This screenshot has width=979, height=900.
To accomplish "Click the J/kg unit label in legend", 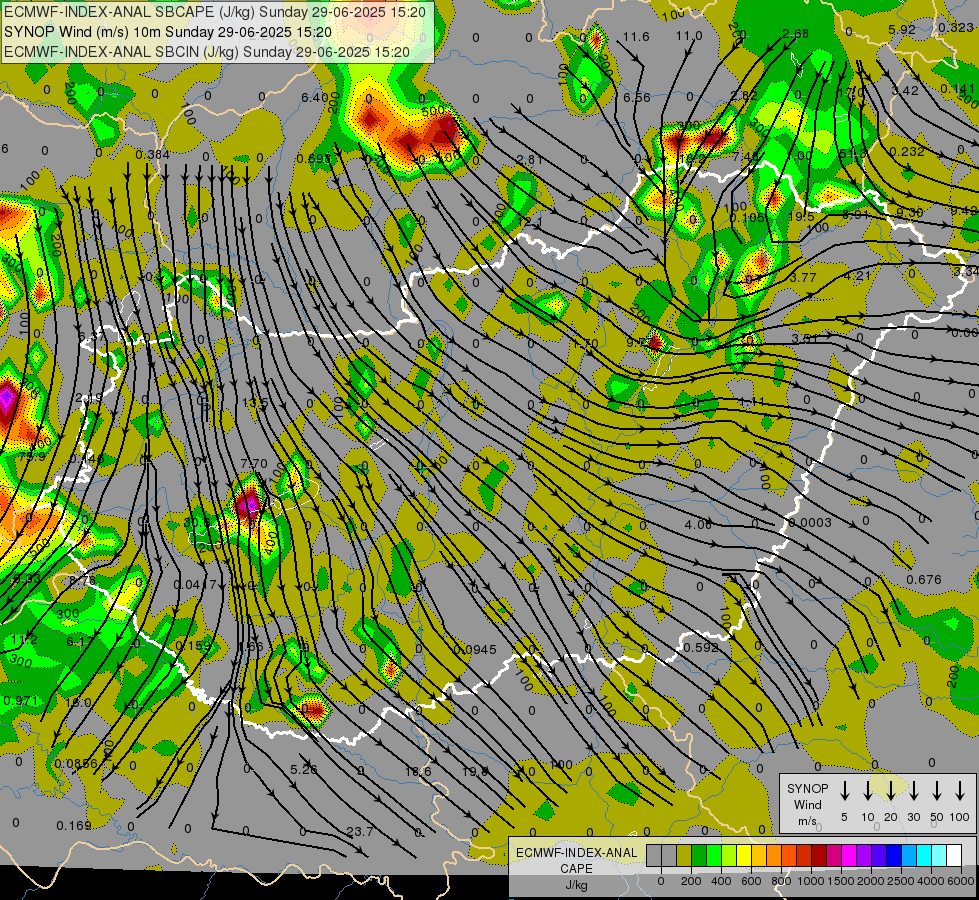I will pyautogui.click(x=576, y=885).
